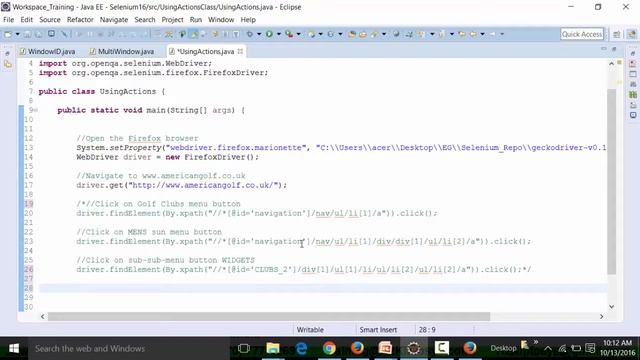Expand the Run dropdown arrow
Screen dimensions: 640x360
click(x=279, y=34)
